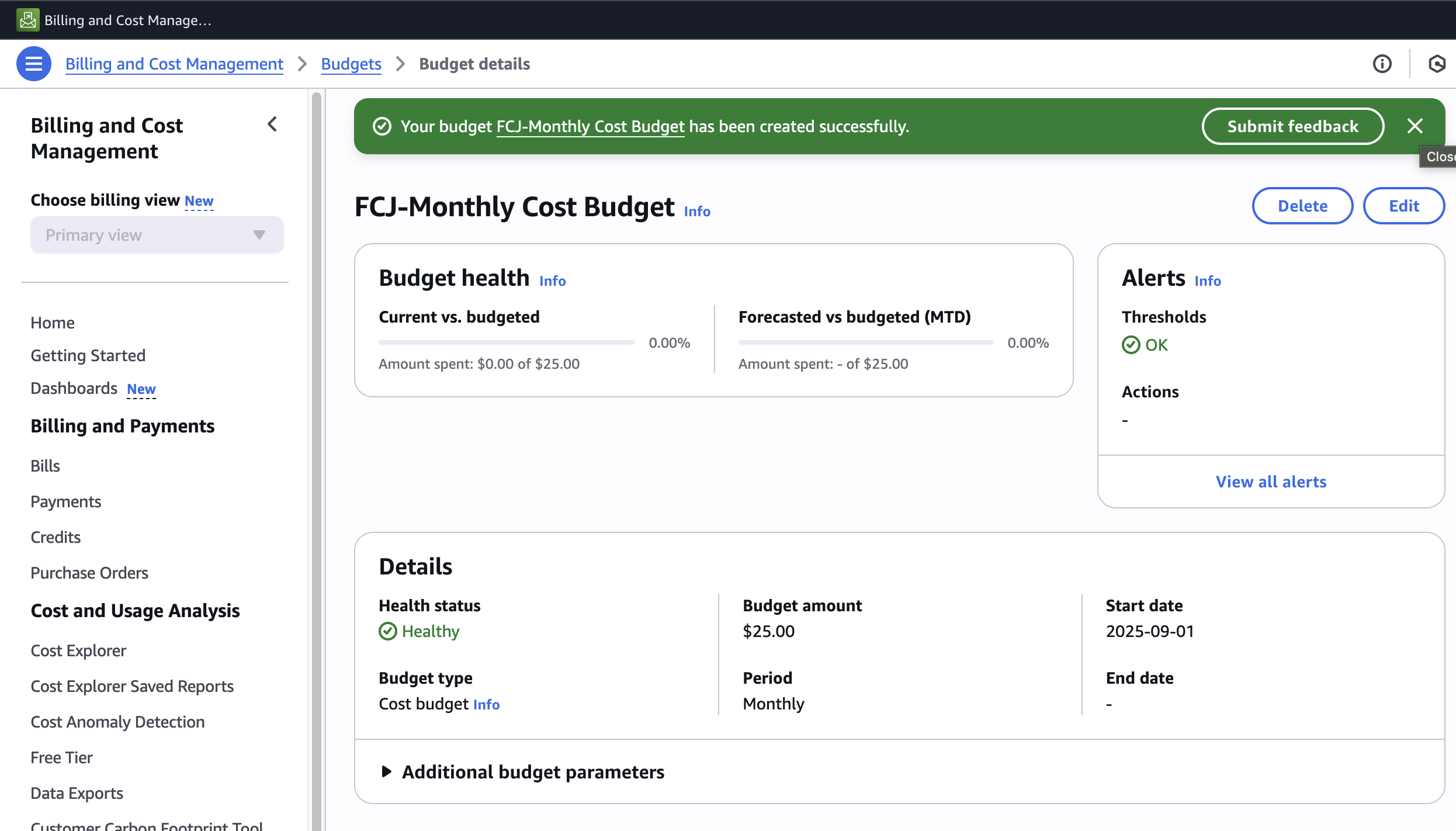Click the Budgets breadcrumb link
This screenshot has height=831, width=1456.
click(351, 64)
